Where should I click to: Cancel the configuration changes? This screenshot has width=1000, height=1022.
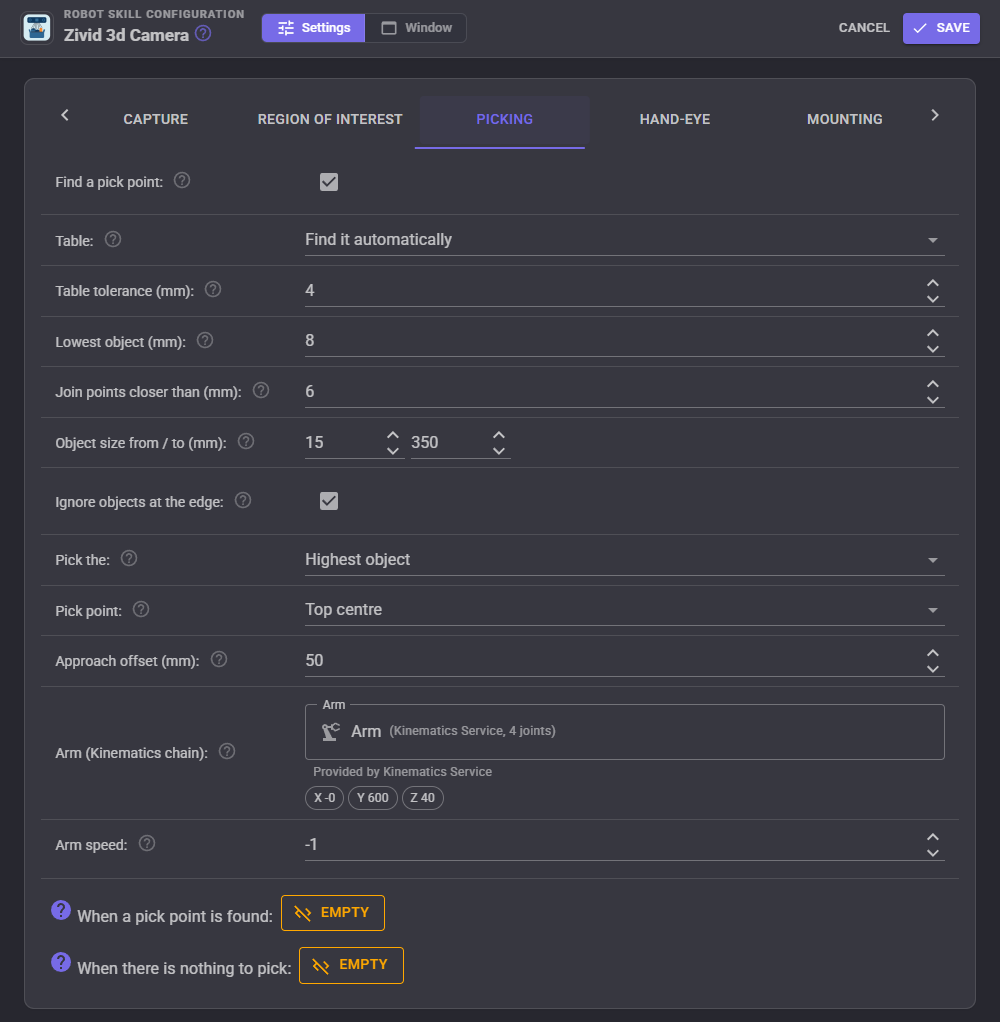864,28
